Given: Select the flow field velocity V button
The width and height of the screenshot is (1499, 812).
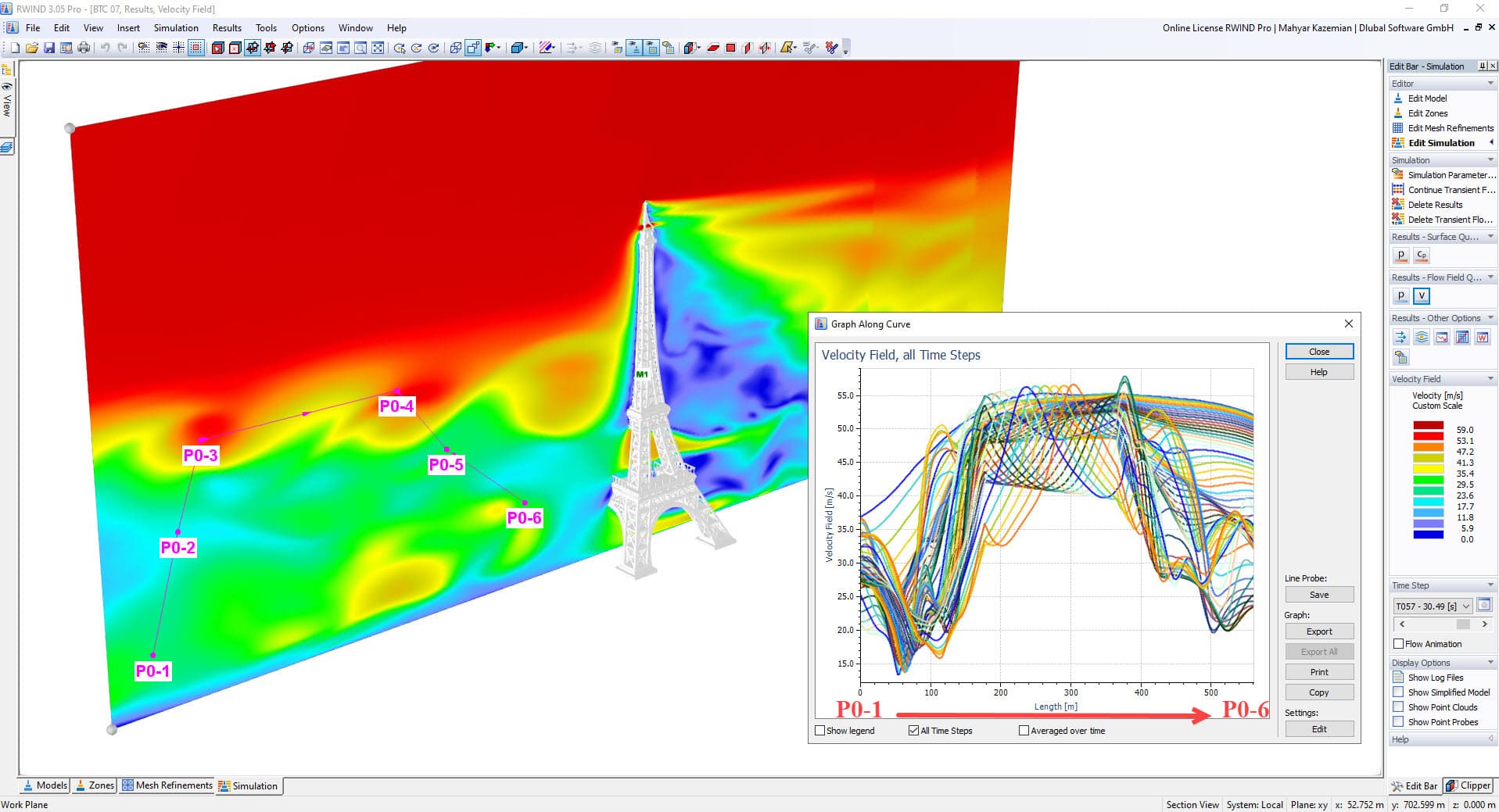Looking at the screenshot, I should point(1422,296).
